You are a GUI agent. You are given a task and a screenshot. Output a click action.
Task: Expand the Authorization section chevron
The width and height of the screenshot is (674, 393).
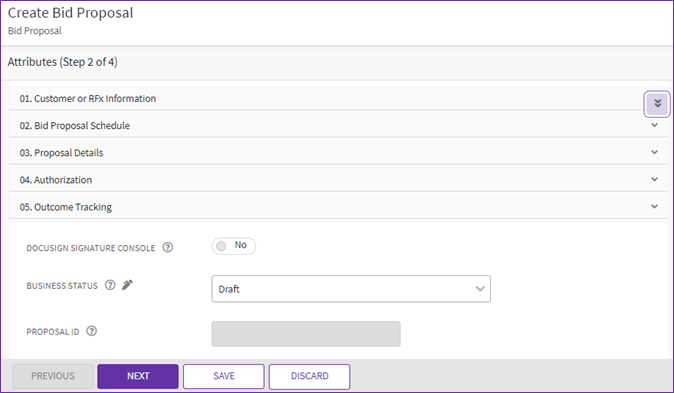coord(654,179)
